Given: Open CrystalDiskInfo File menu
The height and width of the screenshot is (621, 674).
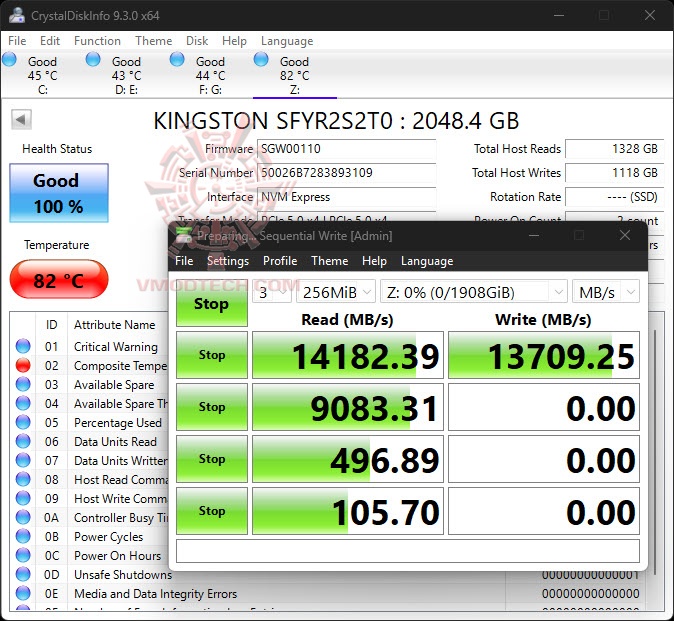Looking at the screenshot, I should 17,41.
